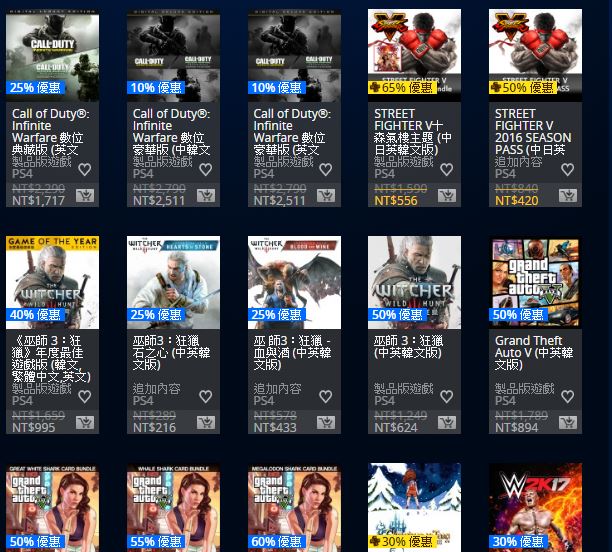The height and width of the screenshot is (552, 612).
Task: Add Grand Theft Auto V NT$894 to cart
Action: 568,422
